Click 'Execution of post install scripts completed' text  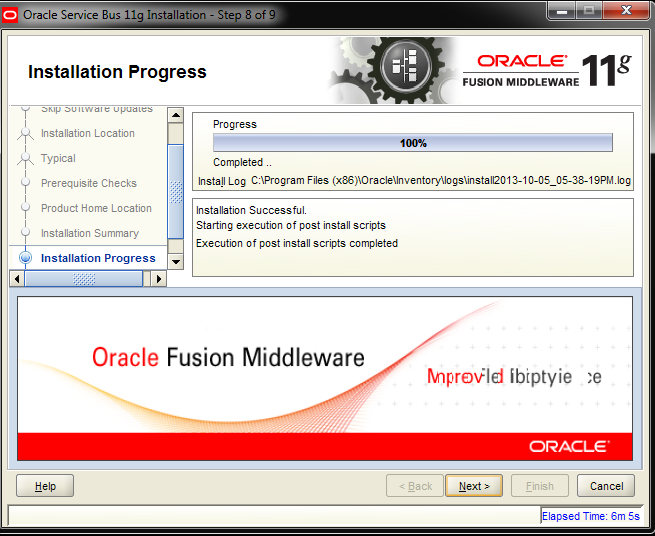pos(297,243)
